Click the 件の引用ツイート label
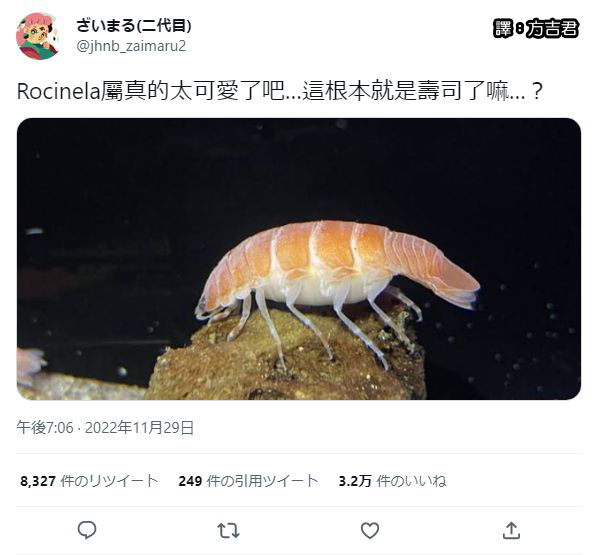The height and width of the screenshot is (555, 598). pyautogui.click(x=263, y=481)
